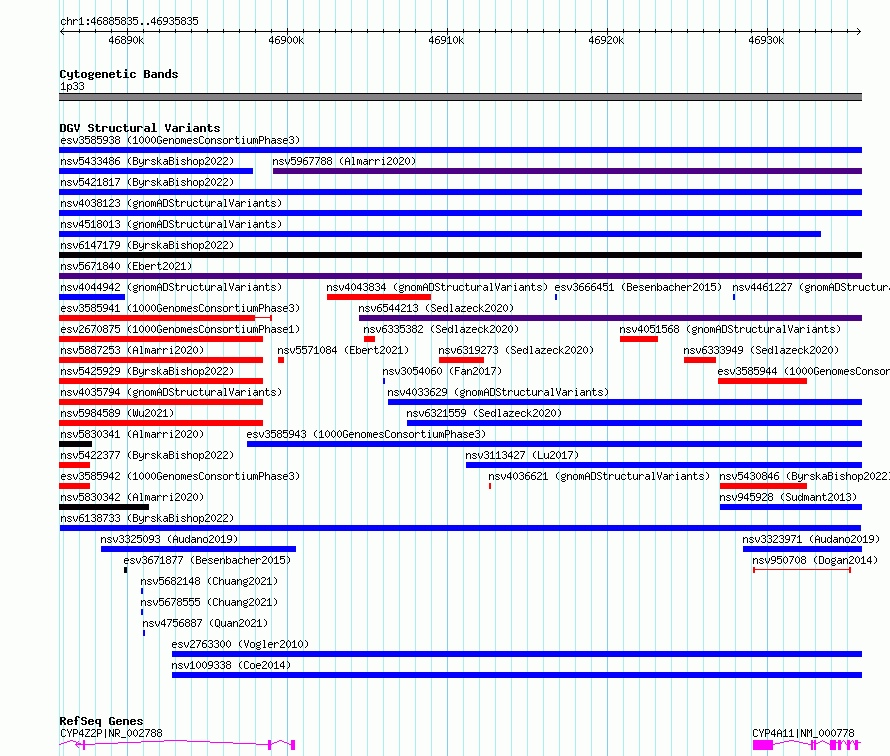Click esv2670875 1000GenomesConsortiumPhase1 label

pyautogui.click(x=180, y=329)
